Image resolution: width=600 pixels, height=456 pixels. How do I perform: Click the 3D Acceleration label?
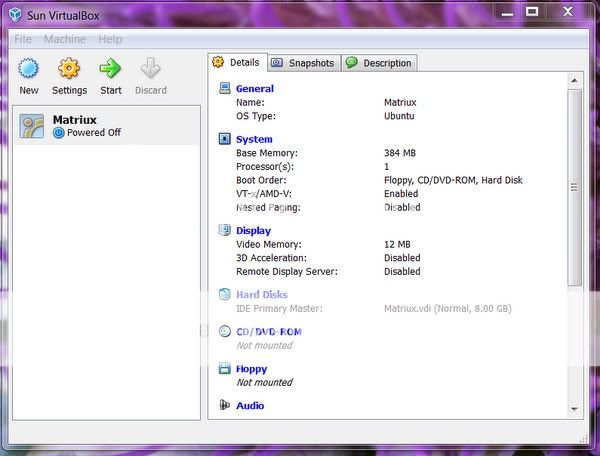tap(271, 258)
